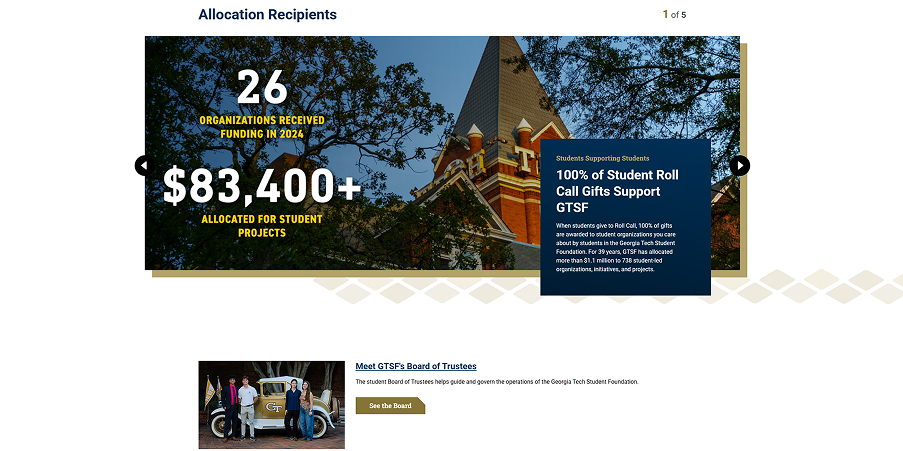Advance to the next carousel slide arrow
This screenshot has height=451, width=903.
(740, 166)
